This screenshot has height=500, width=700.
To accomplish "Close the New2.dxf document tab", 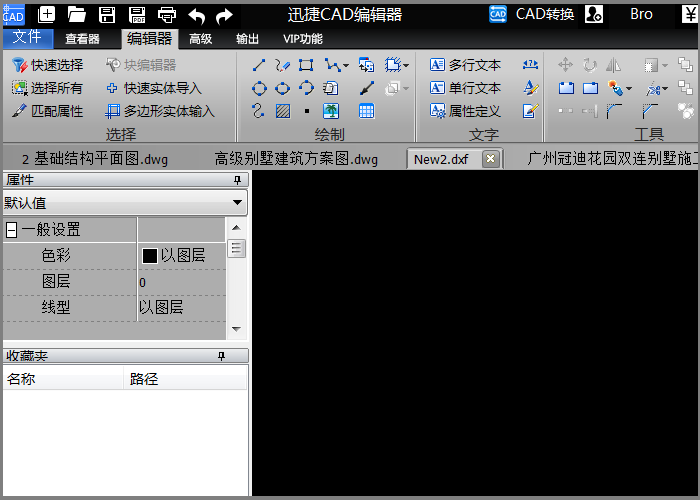I will [490, 159].
